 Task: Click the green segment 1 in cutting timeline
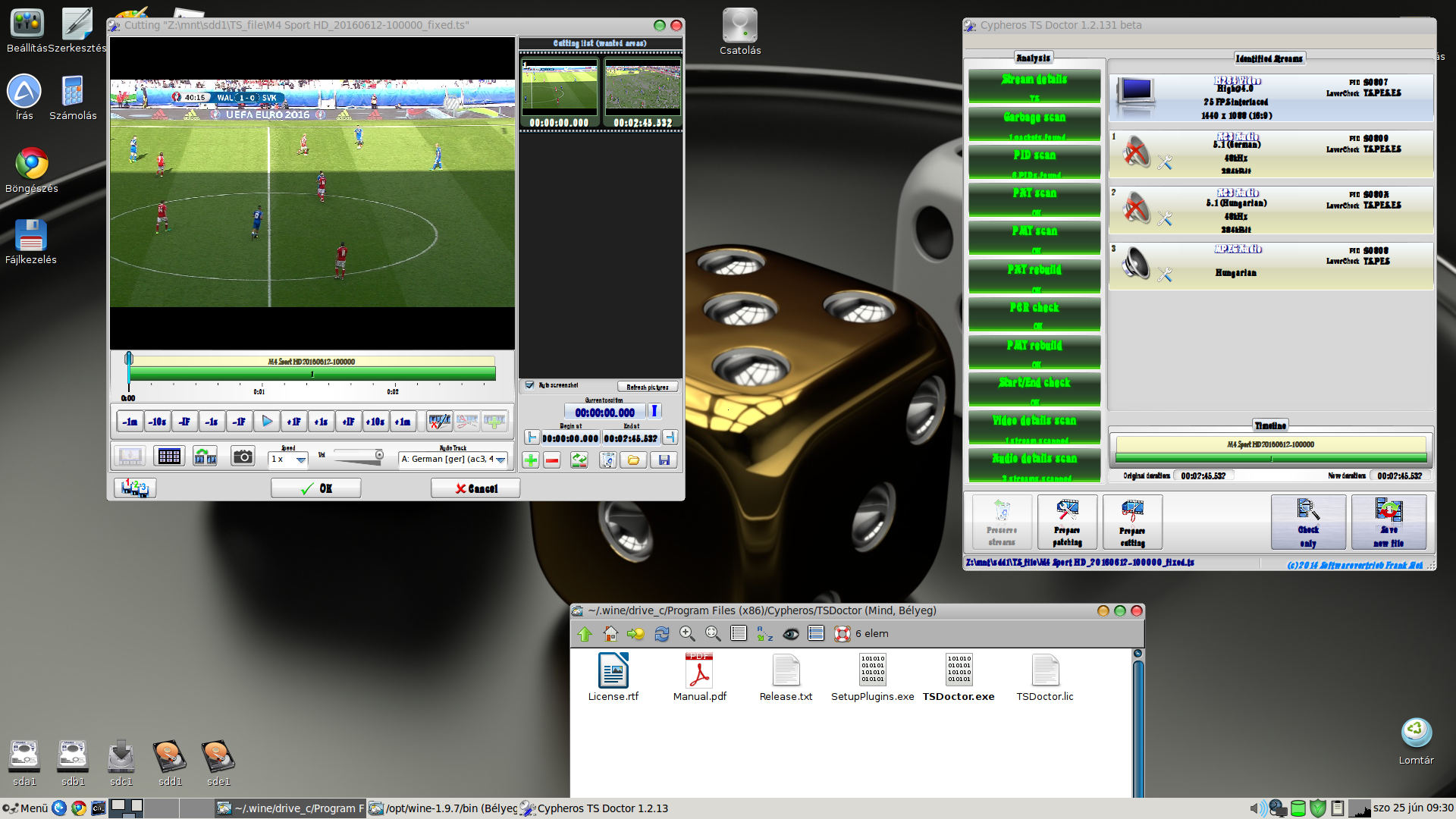312,374
